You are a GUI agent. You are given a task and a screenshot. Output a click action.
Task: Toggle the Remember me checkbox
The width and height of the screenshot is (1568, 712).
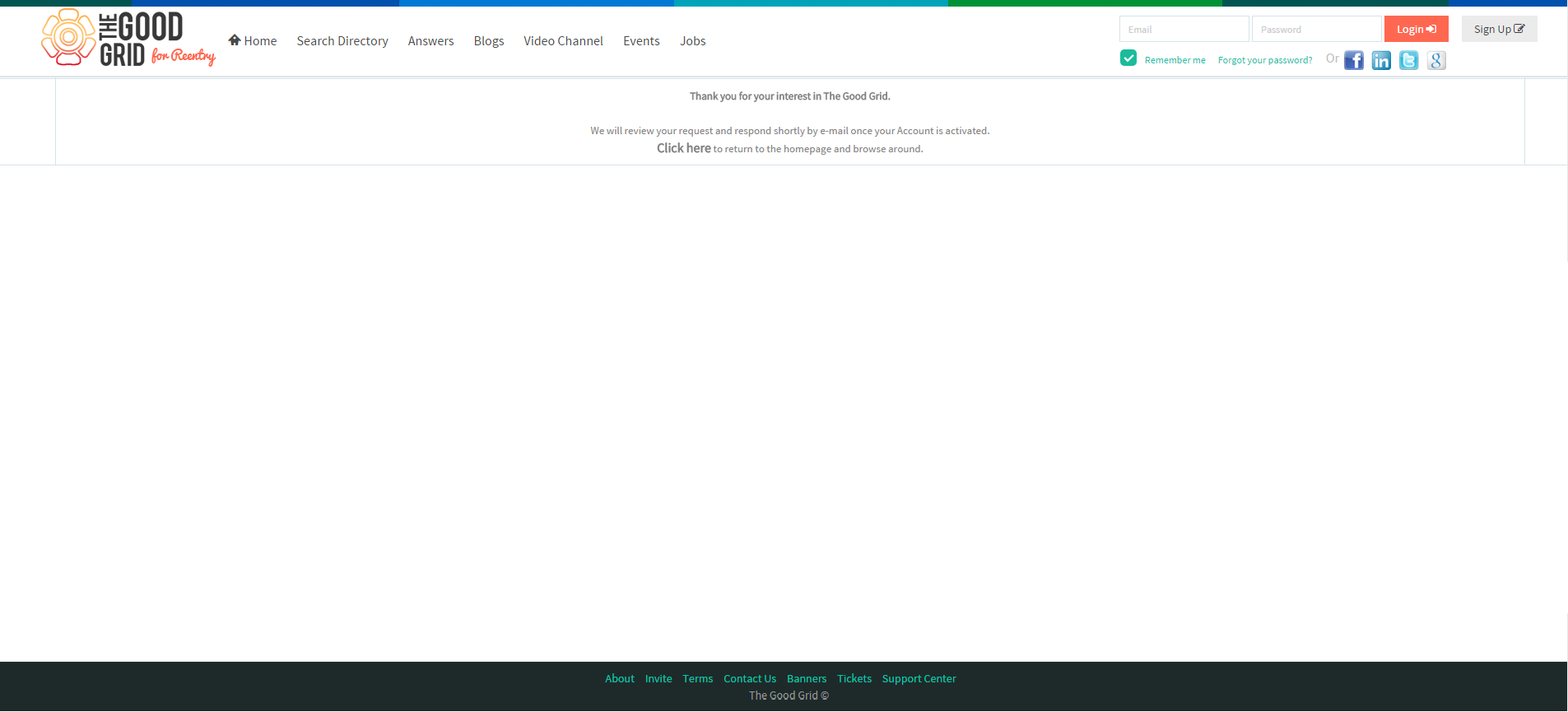coord(1128,58)
